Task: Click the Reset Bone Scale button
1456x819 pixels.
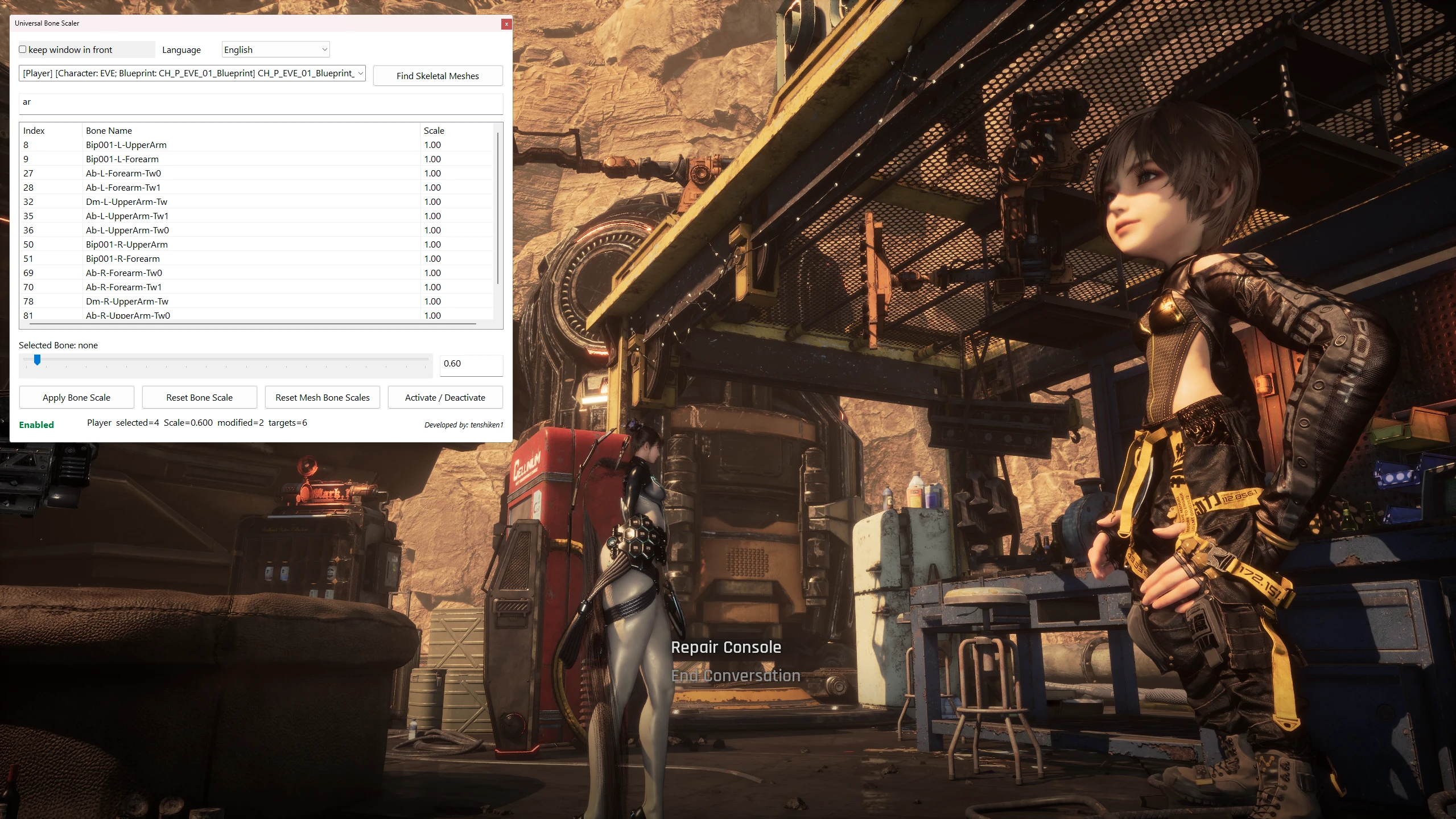Action: click(x=200, y=397)
